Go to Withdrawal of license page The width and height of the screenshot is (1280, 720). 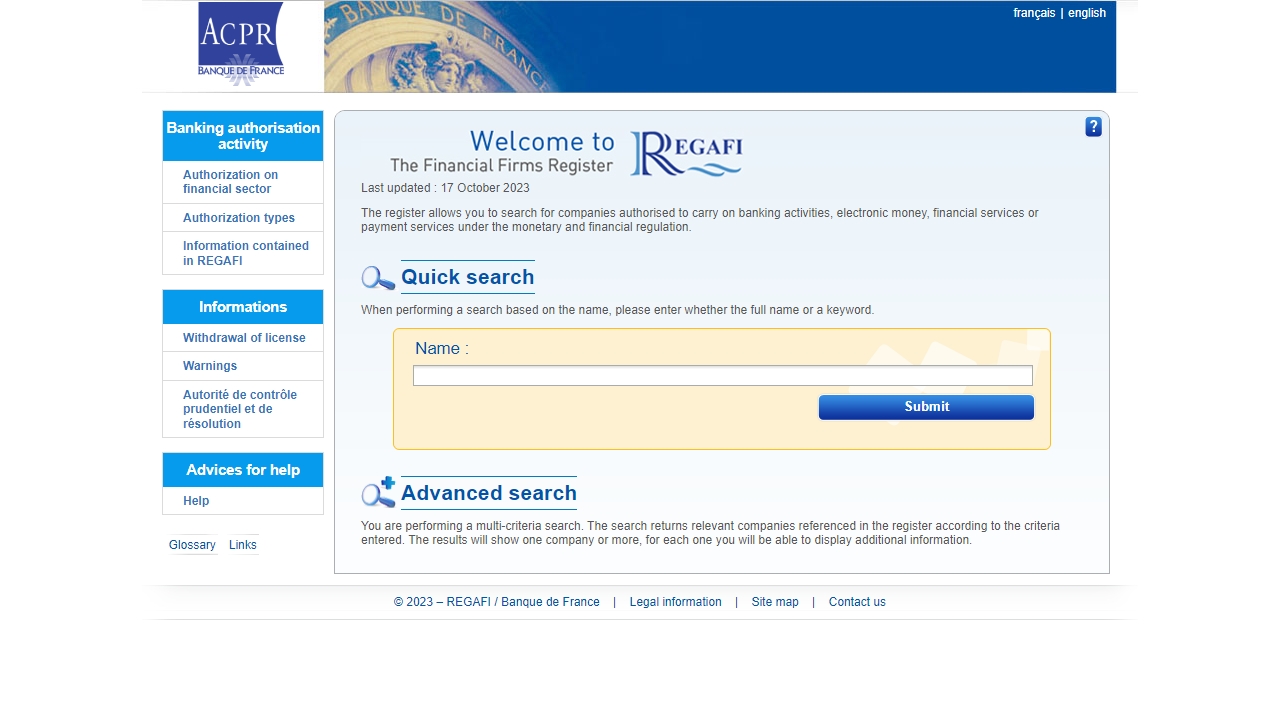point(244,338)
